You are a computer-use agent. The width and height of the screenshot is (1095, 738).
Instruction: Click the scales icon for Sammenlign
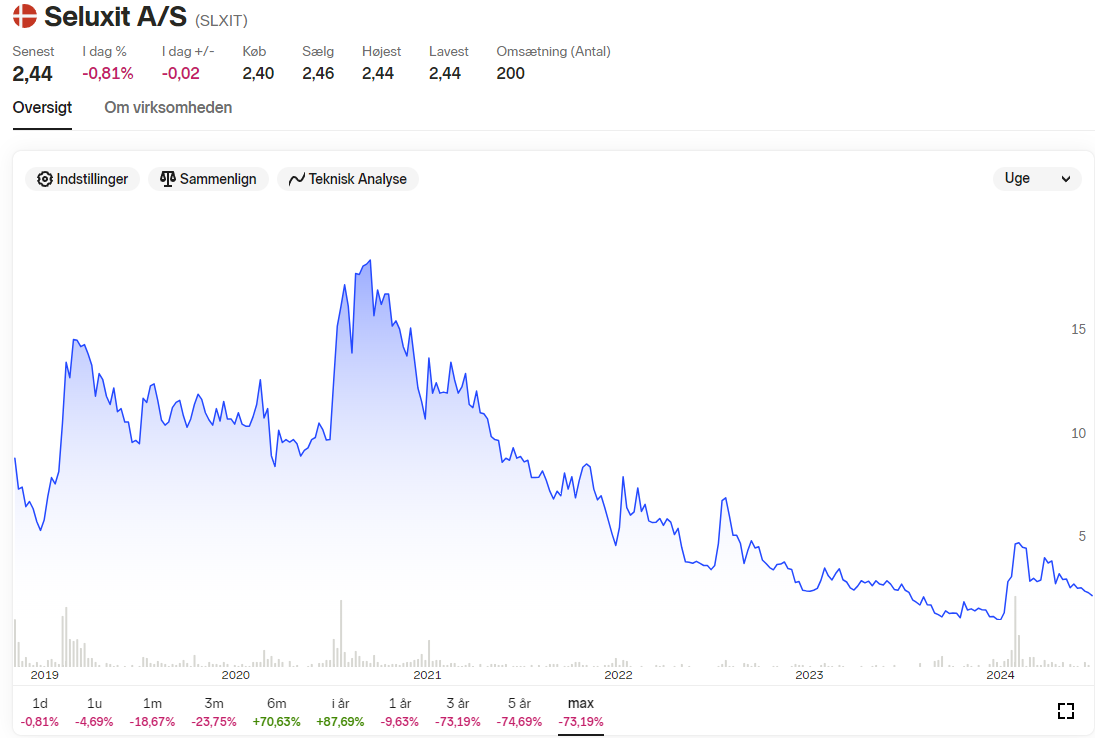[x=168, y=179]
